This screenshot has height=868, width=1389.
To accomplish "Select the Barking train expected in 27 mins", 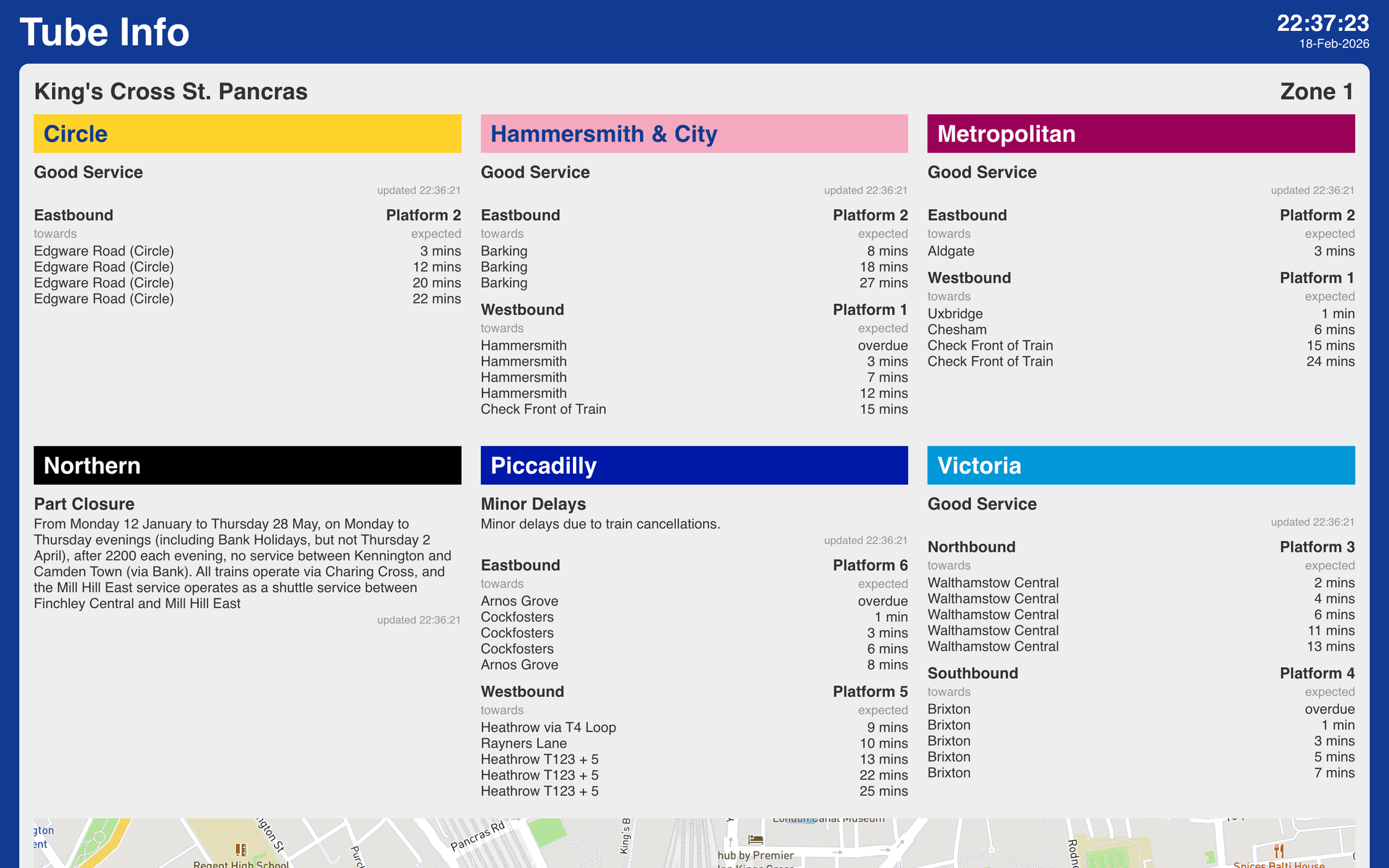I will click(x=694, y=283).
